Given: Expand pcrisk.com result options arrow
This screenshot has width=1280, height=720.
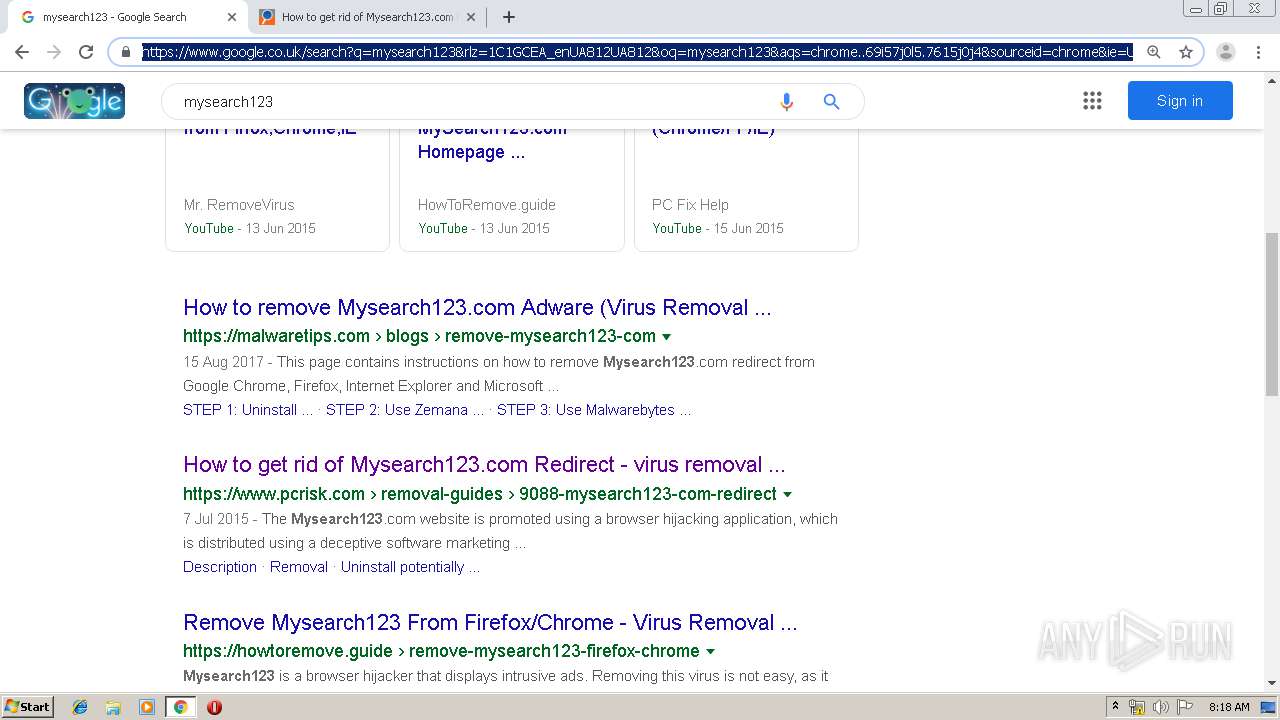Looking at the screenshot, I should (x=787, y=494).
